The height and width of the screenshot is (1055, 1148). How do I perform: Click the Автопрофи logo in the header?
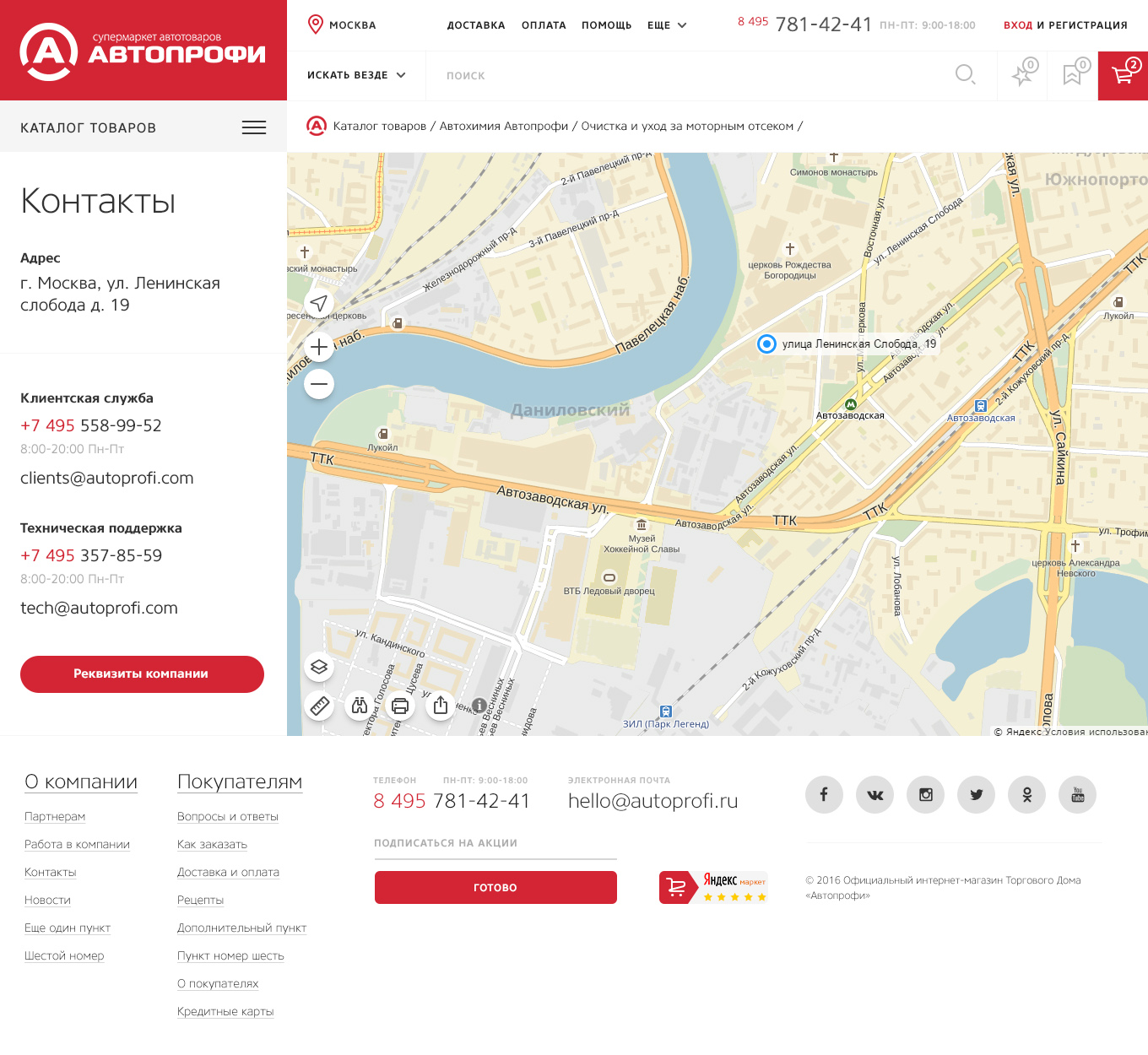click(x=143, y=51)
